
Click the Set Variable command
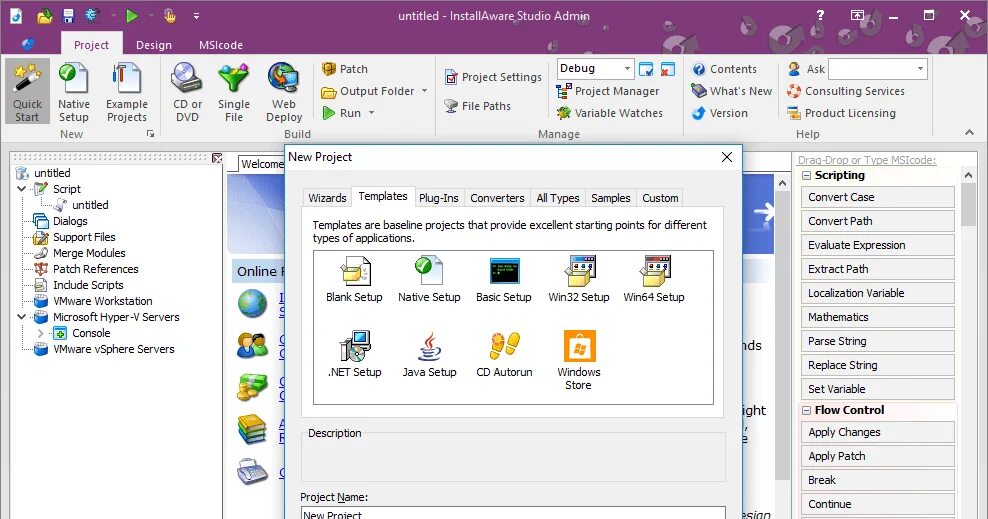click(877, 389)
